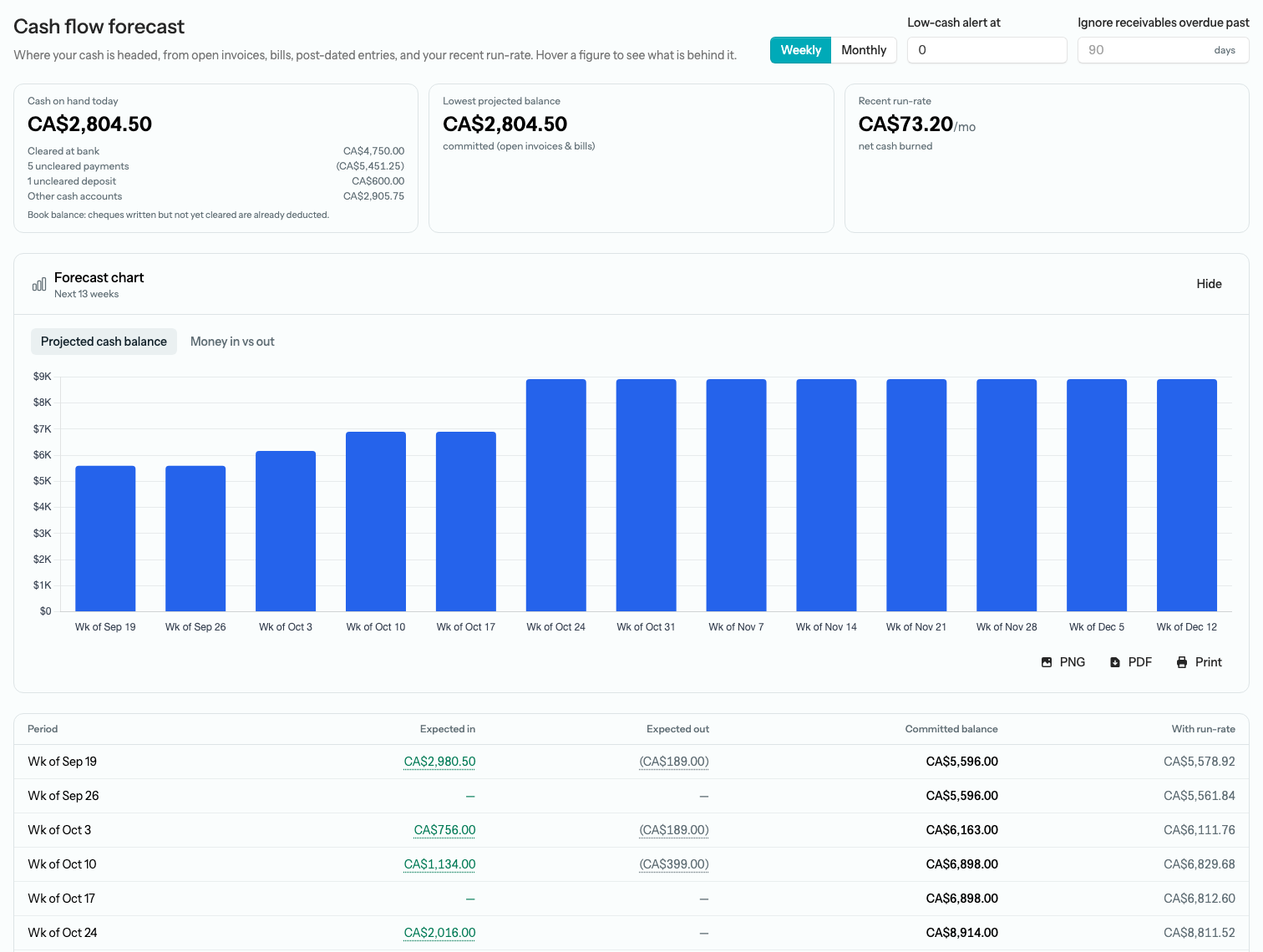Click the Wk of Dec 12 chart bar

click(x=1187, y=495)
